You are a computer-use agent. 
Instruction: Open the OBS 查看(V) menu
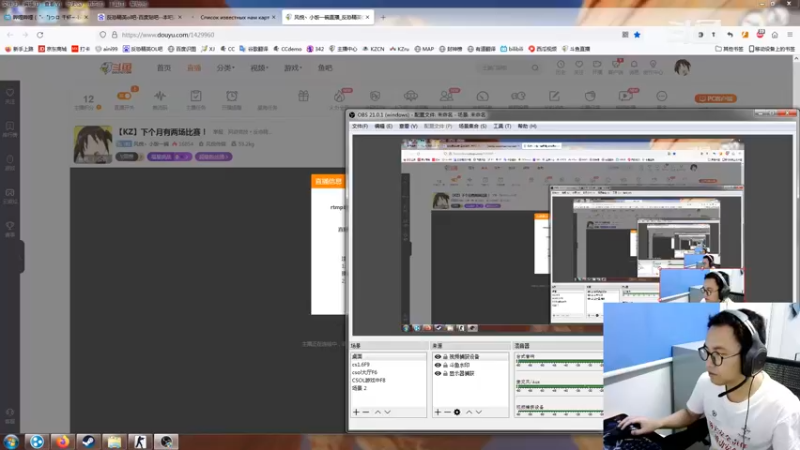(408, 126)
